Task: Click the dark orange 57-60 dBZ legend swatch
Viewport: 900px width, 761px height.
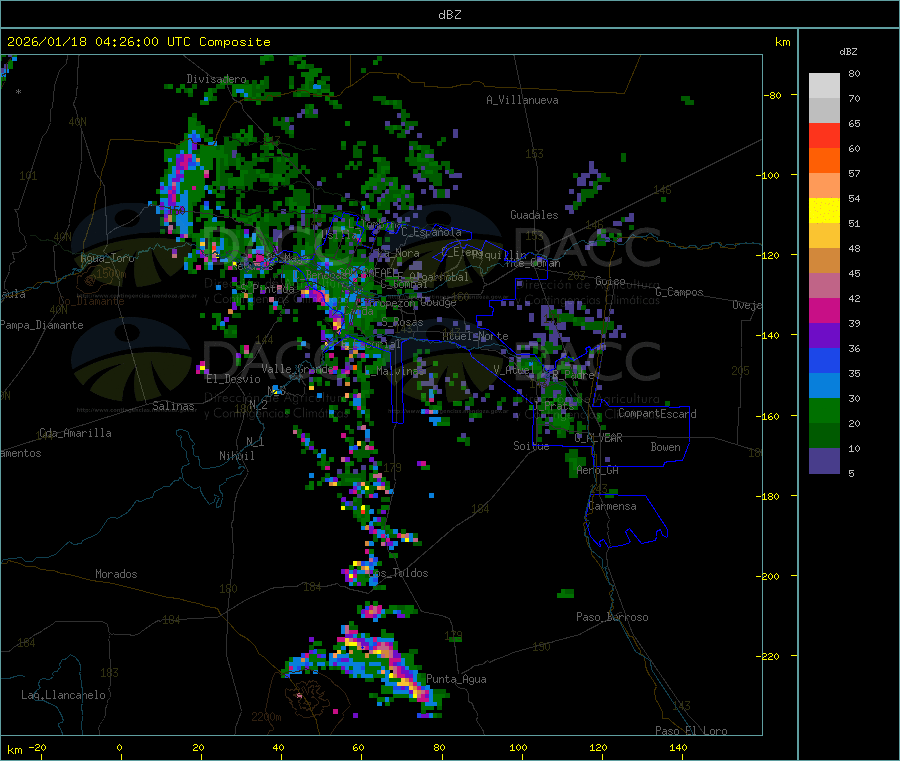Action: coord(824,161)
